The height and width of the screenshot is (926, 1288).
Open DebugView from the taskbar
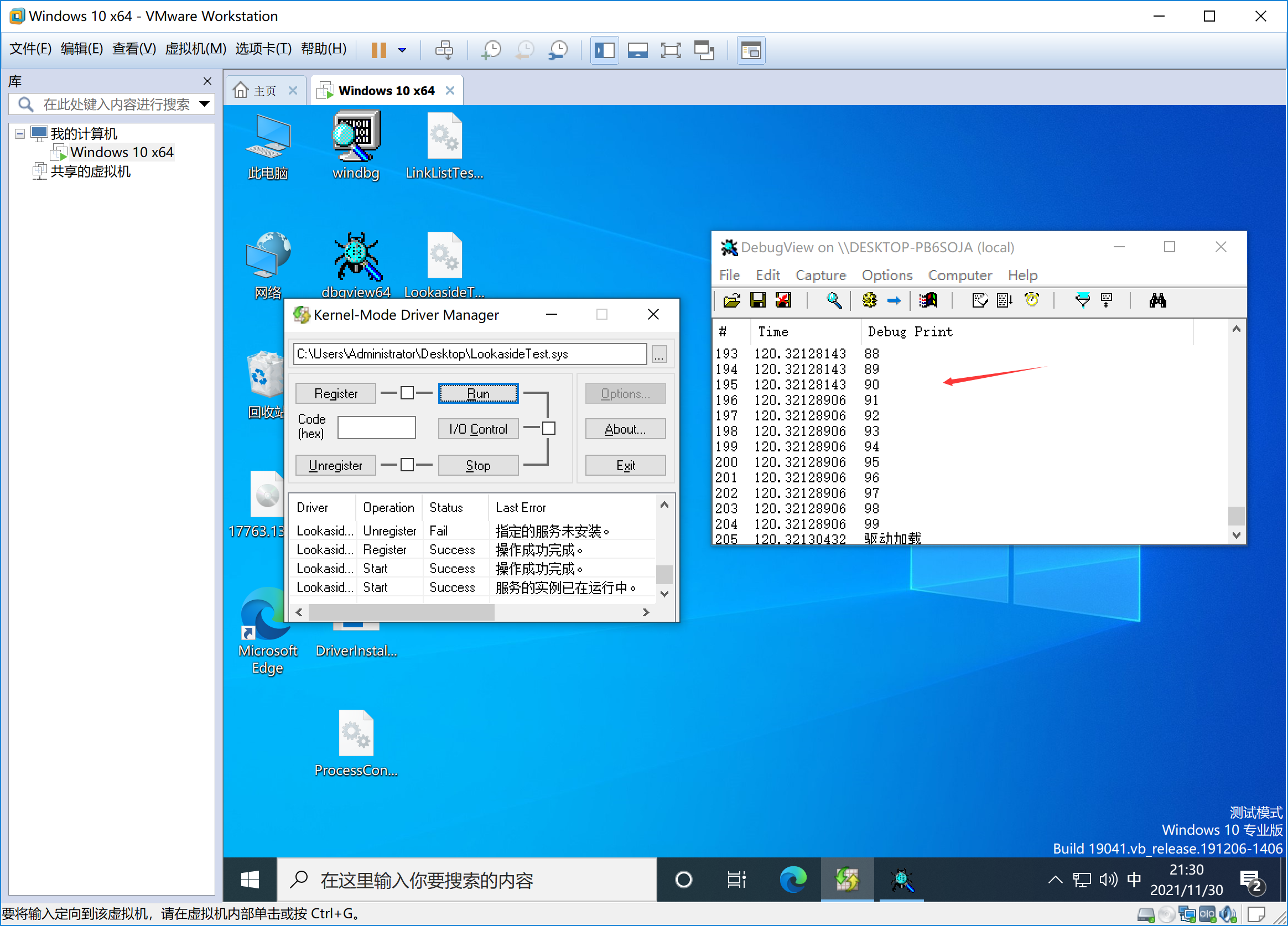[902, 880]
